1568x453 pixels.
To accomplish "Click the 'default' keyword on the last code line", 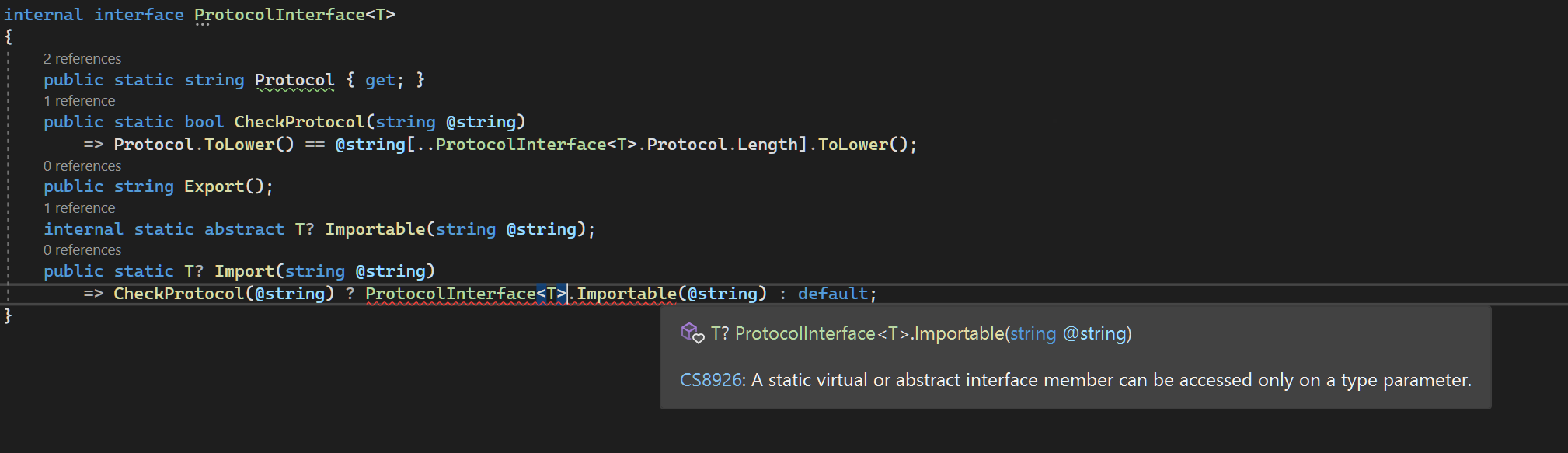I will point(833,294).
